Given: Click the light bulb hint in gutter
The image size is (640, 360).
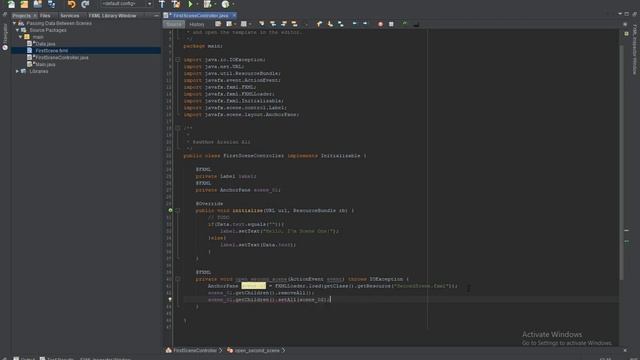Looking at the screenshot, I should pos(170,300).
